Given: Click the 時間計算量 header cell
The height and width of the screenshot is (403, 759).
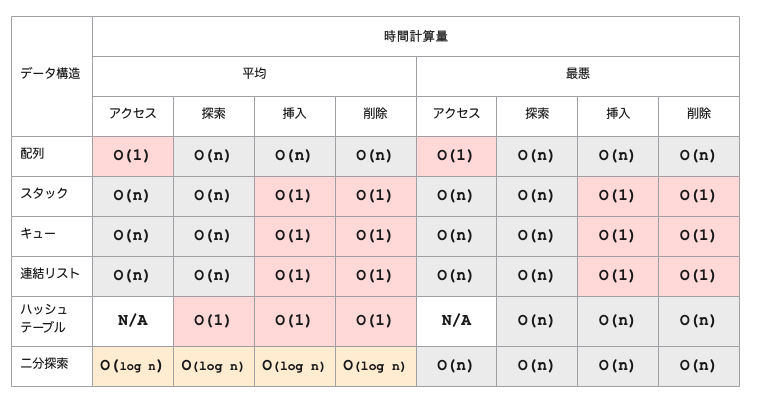Looking at the screenshot, I should (x=415, y=36).
